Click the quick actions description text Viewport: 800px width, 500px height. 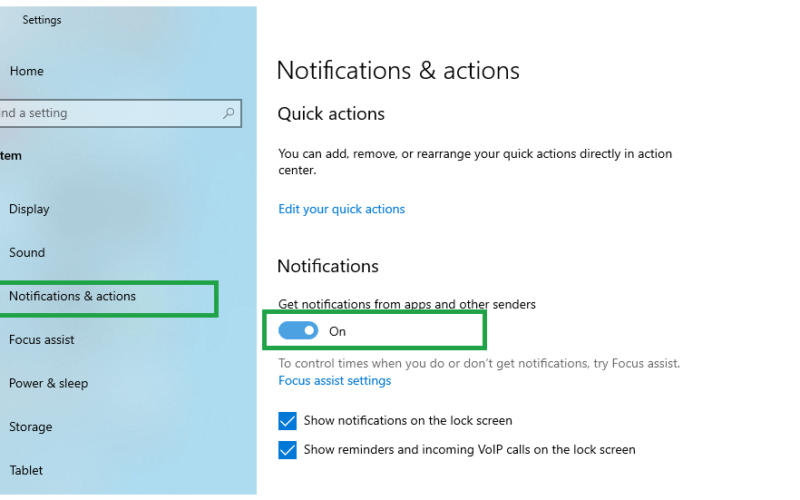coord(475,162)
